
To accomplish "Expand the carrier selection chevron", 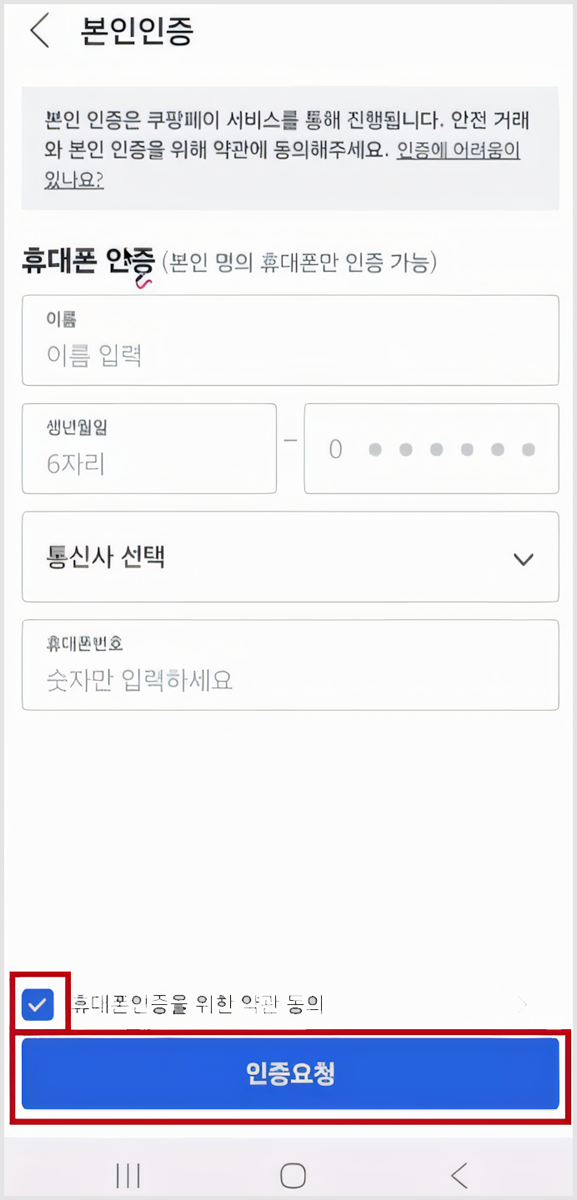I will pyautogui.click(x=523, y=559).
